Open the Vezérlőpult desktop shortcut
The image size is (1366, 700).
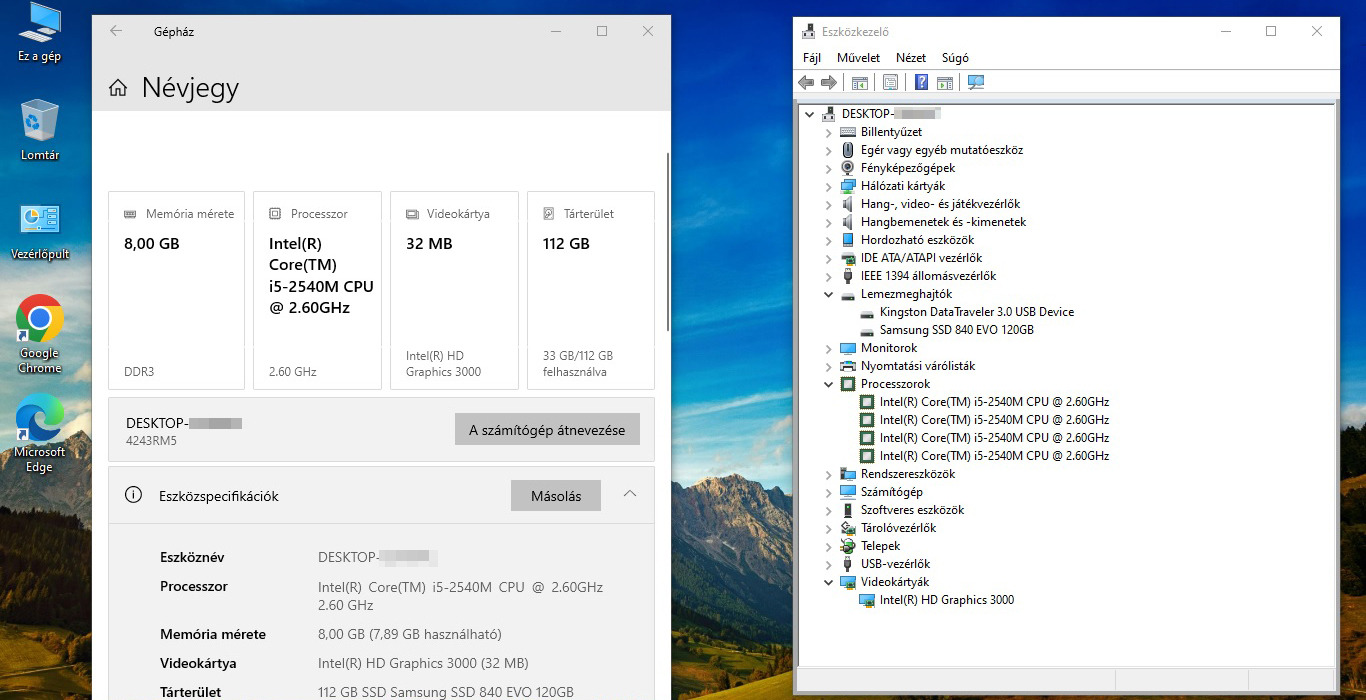click(40, 232)
